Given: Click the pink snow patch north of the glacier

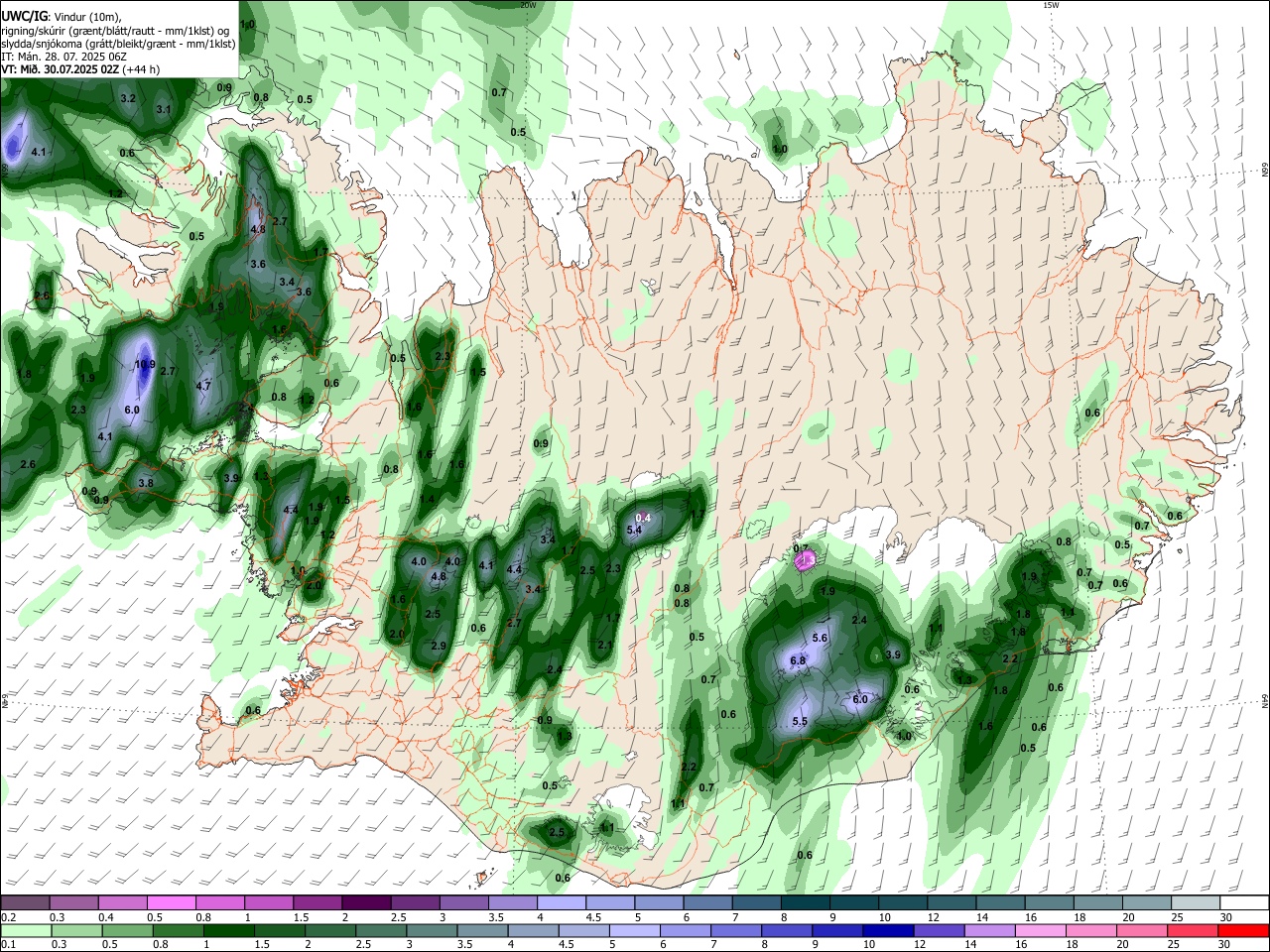Looking at the screenshot, I should click(x=806, y=561).
